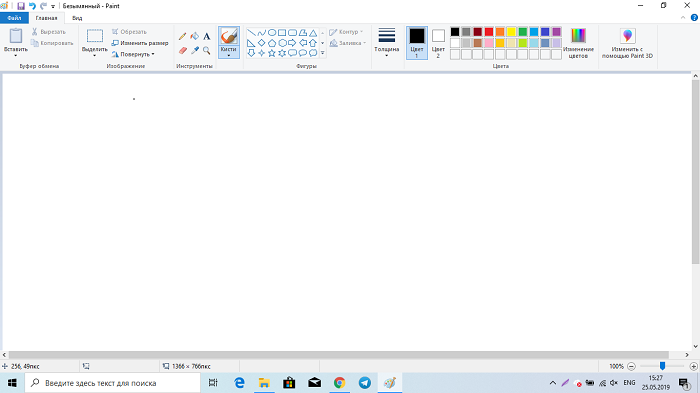Select the Text tool
Image resolution: width=700 pixels, height=393 pixels.
coord(207,36)
